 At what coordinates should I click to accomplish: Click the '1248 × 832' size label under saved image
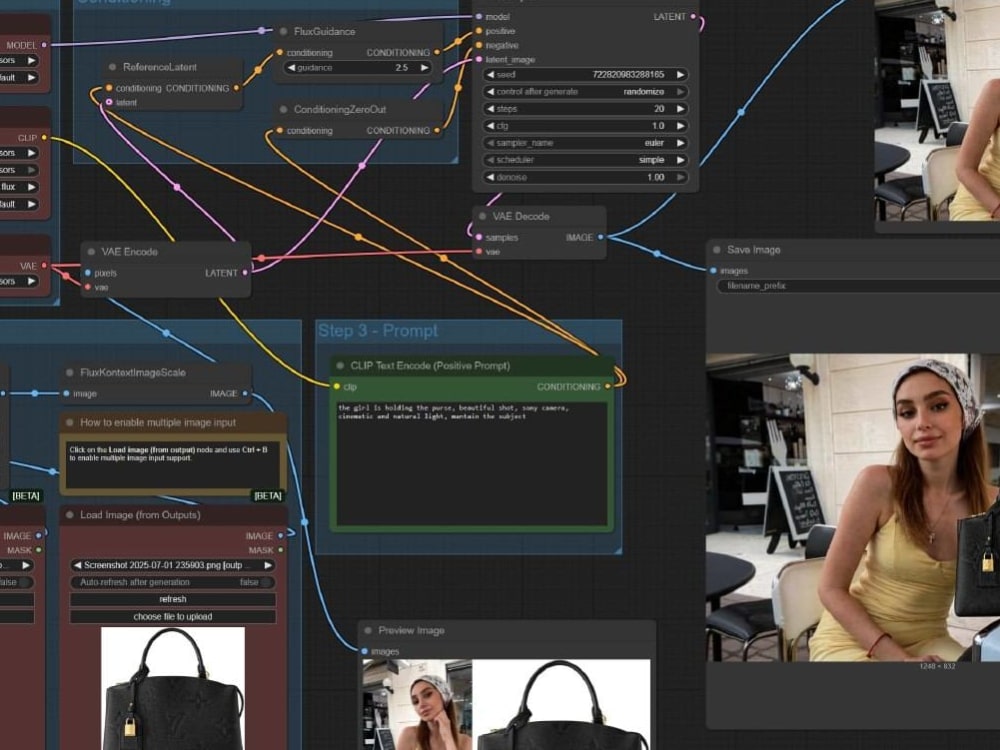[937, 666]
